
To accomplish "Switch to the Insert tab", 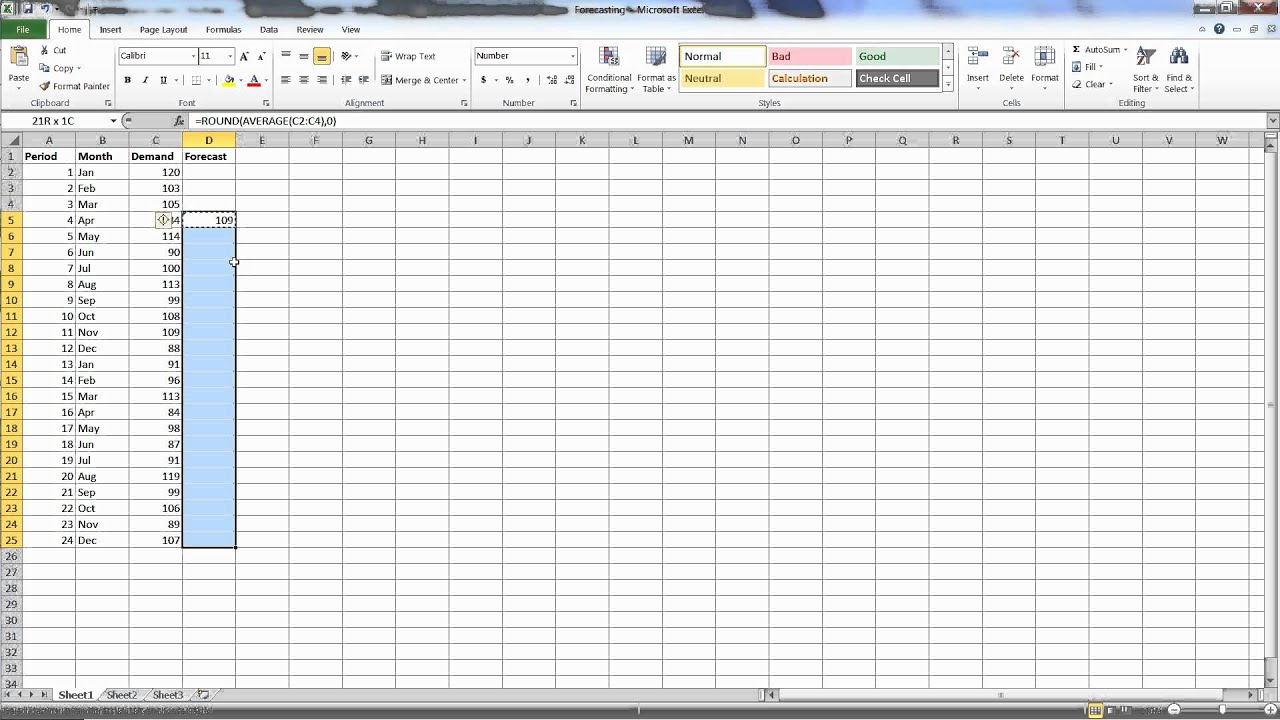I will pos(110,30).
